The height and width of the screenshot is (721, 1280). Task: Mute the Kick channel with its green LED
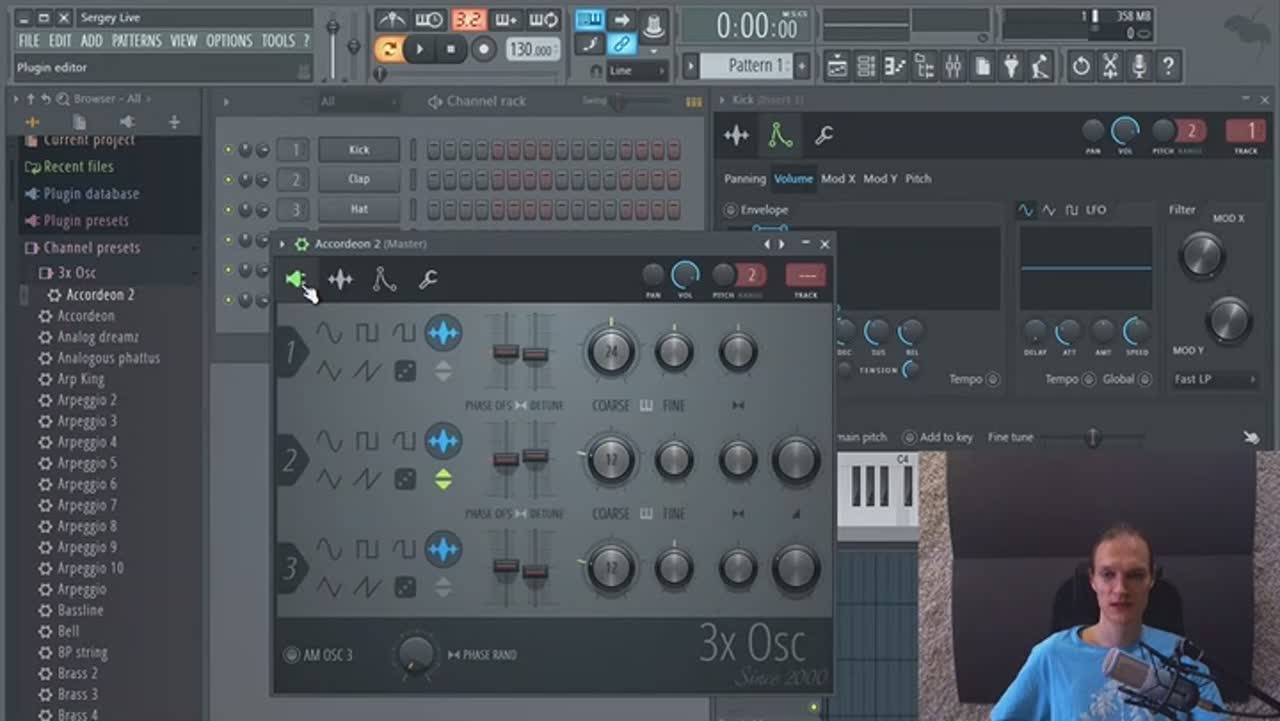click(x=228, y=150)
